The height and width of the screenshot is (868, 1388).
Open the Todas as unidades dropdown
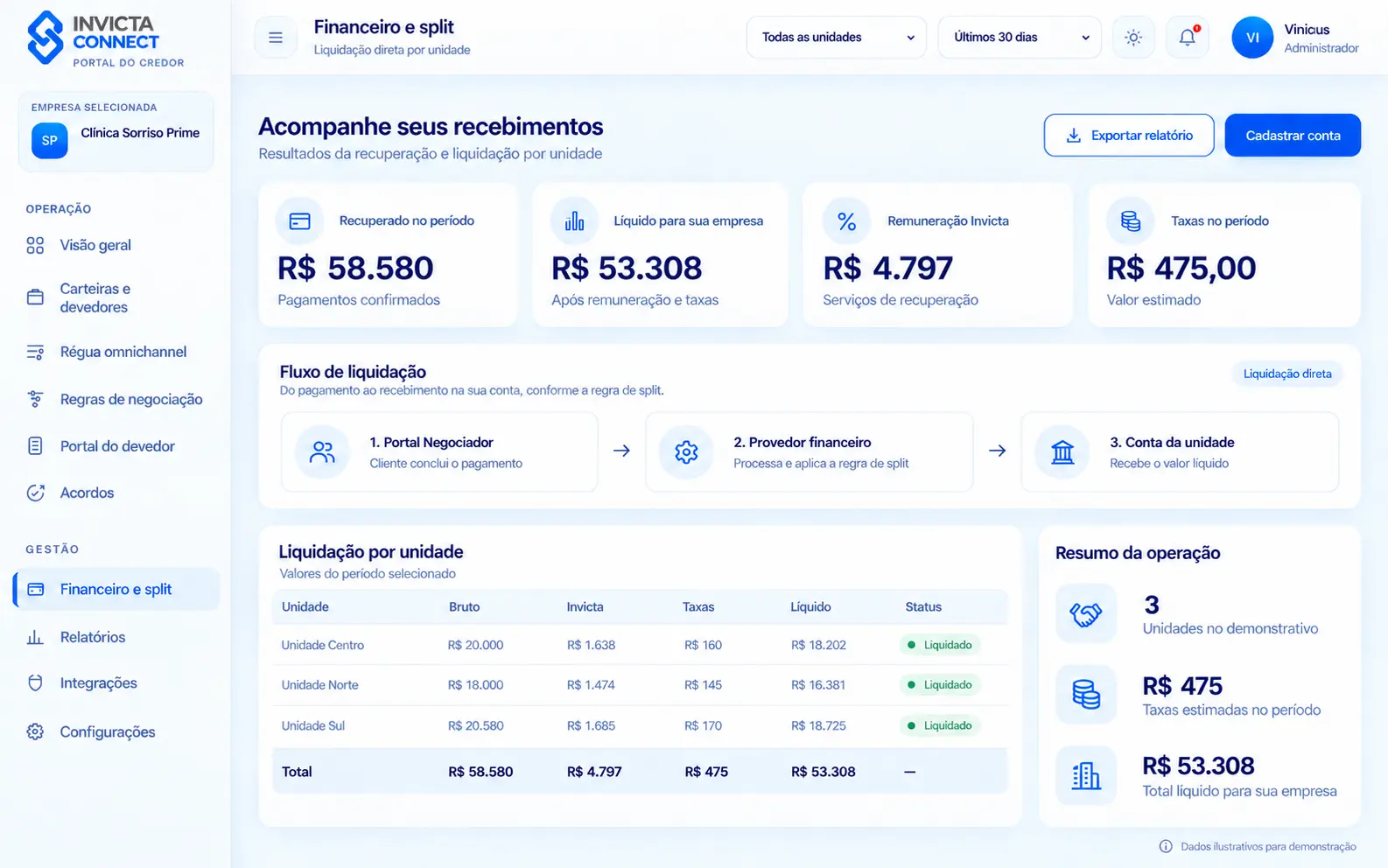pyautogui.click(x=836, y=38)
